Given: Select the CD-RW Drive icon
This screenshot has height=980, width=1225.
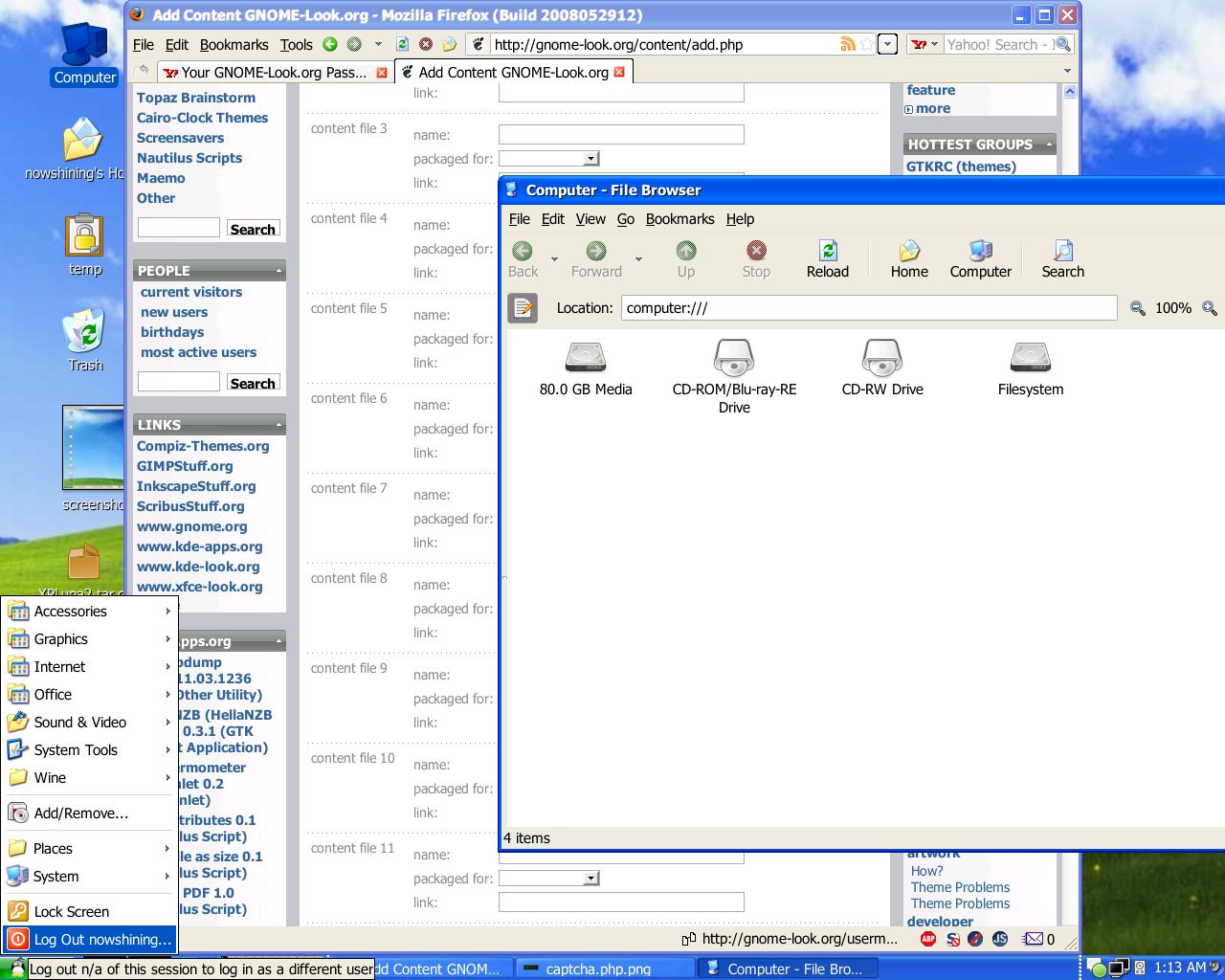Looking at the screenshot, I should click(x=882, y=368).
